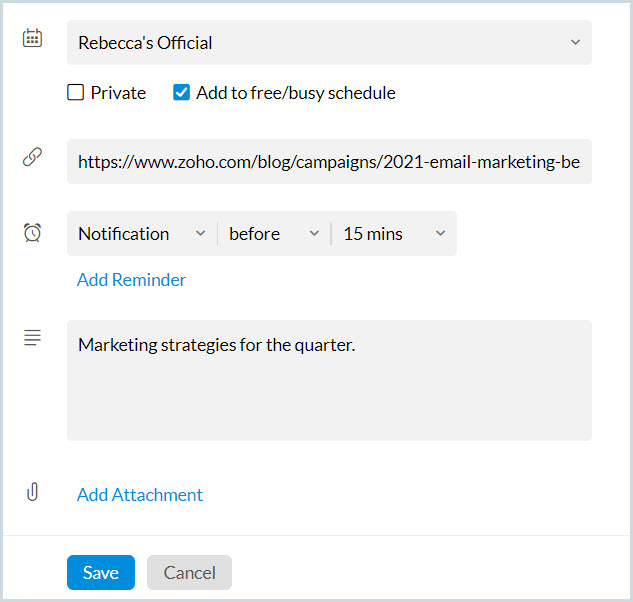
Task: Focus the zoho.com URL input field
Action: tap(329, 162)
